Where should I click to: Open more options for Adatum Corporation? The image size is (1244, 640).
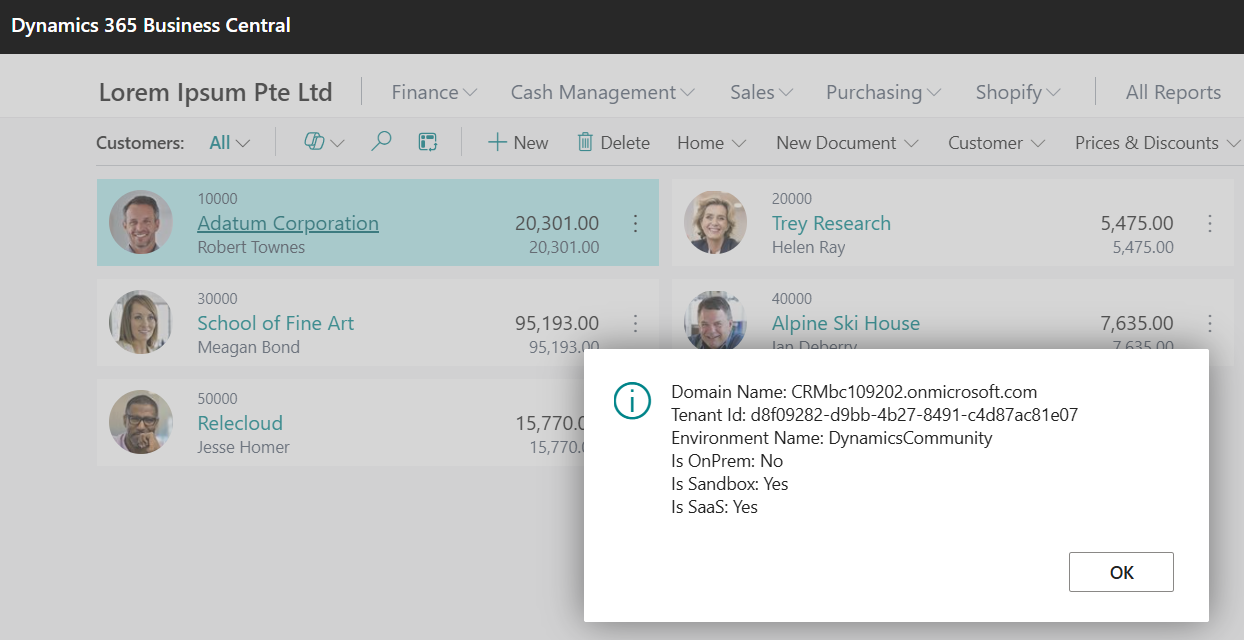pos(635,223)
